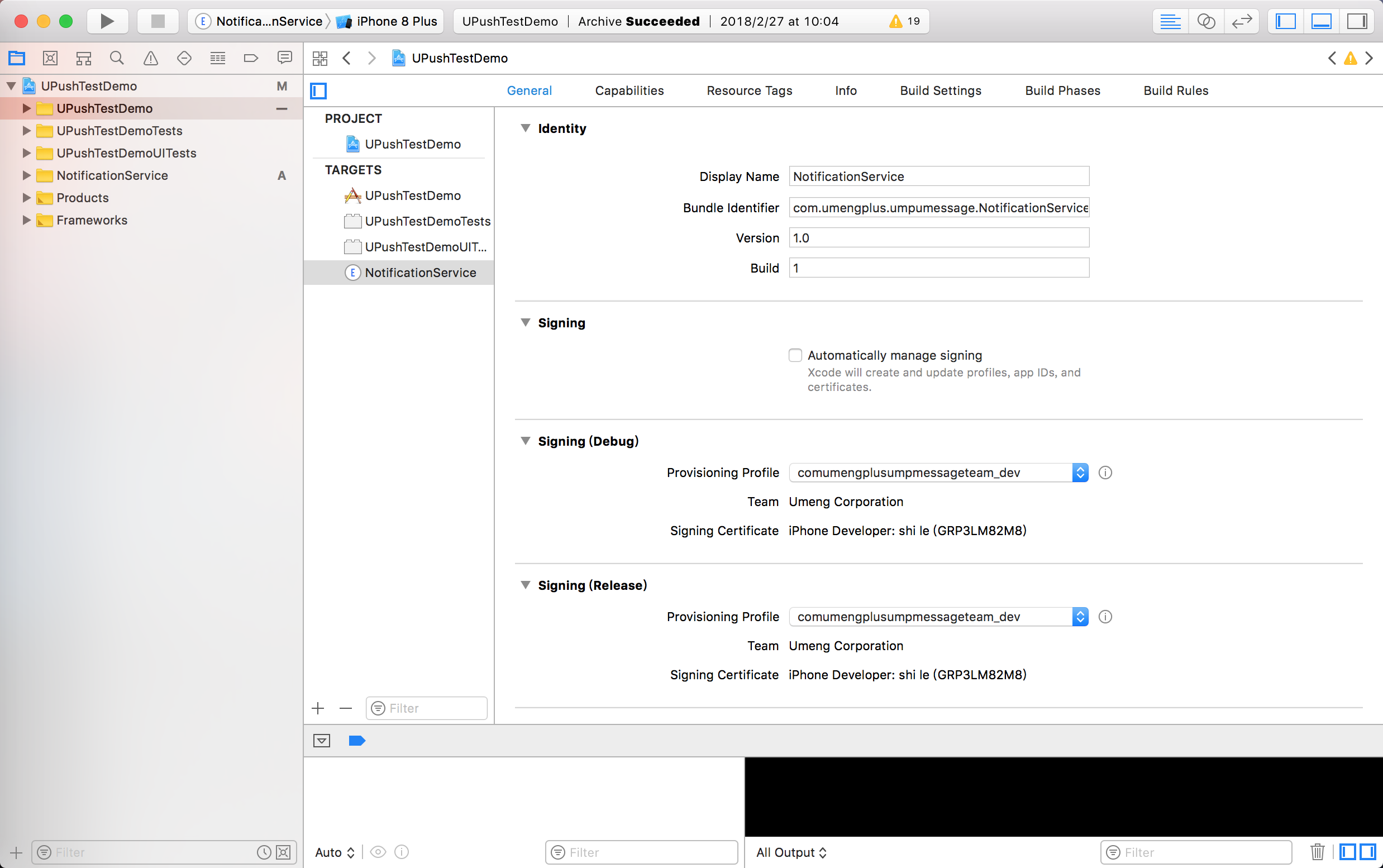Viewport: 1383px width, 868px height.
Task: Add a new target
Action: pyautogui.click(x=318, y=708)
